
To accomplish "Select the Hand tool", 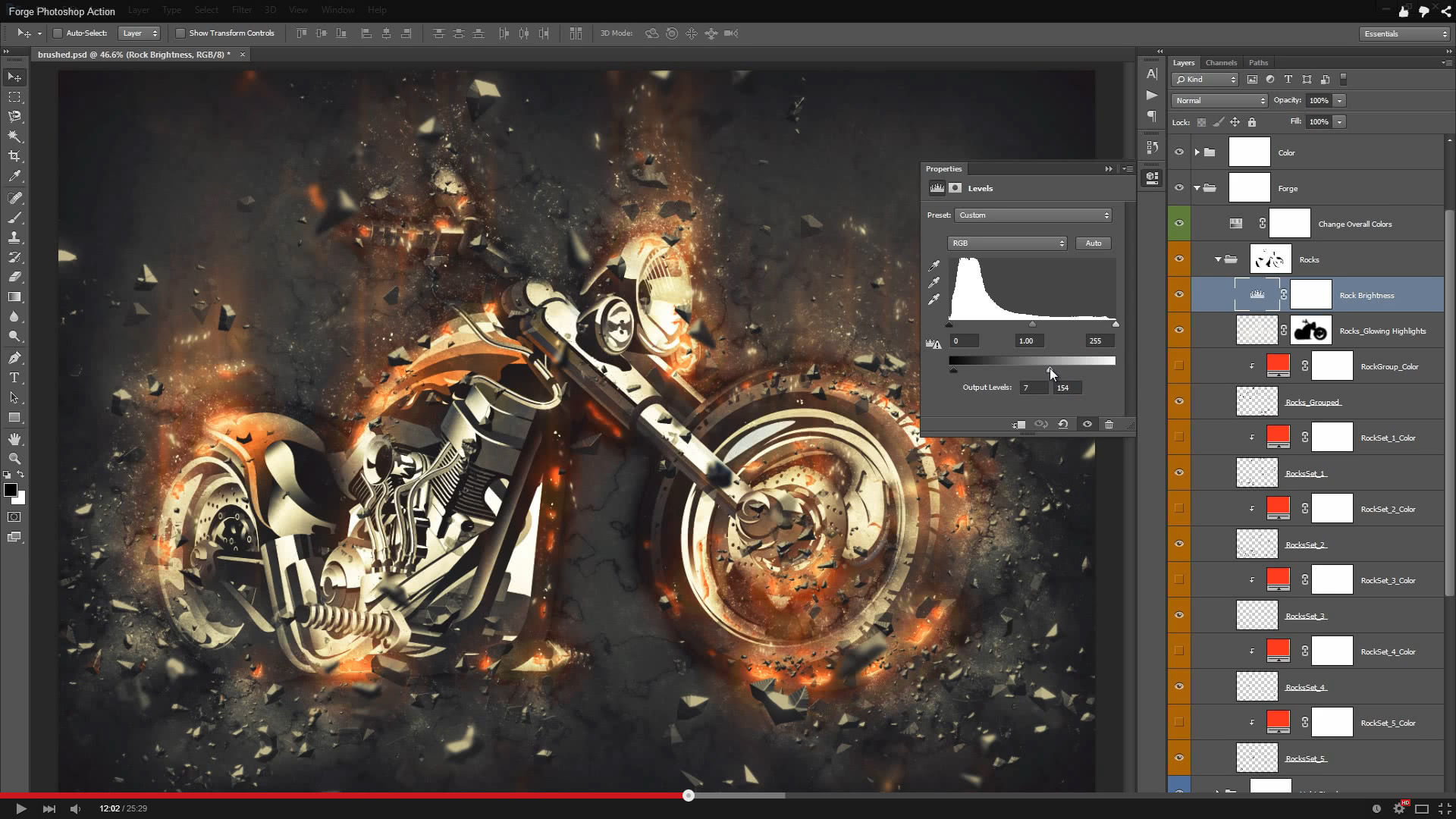I will (14, 439).
